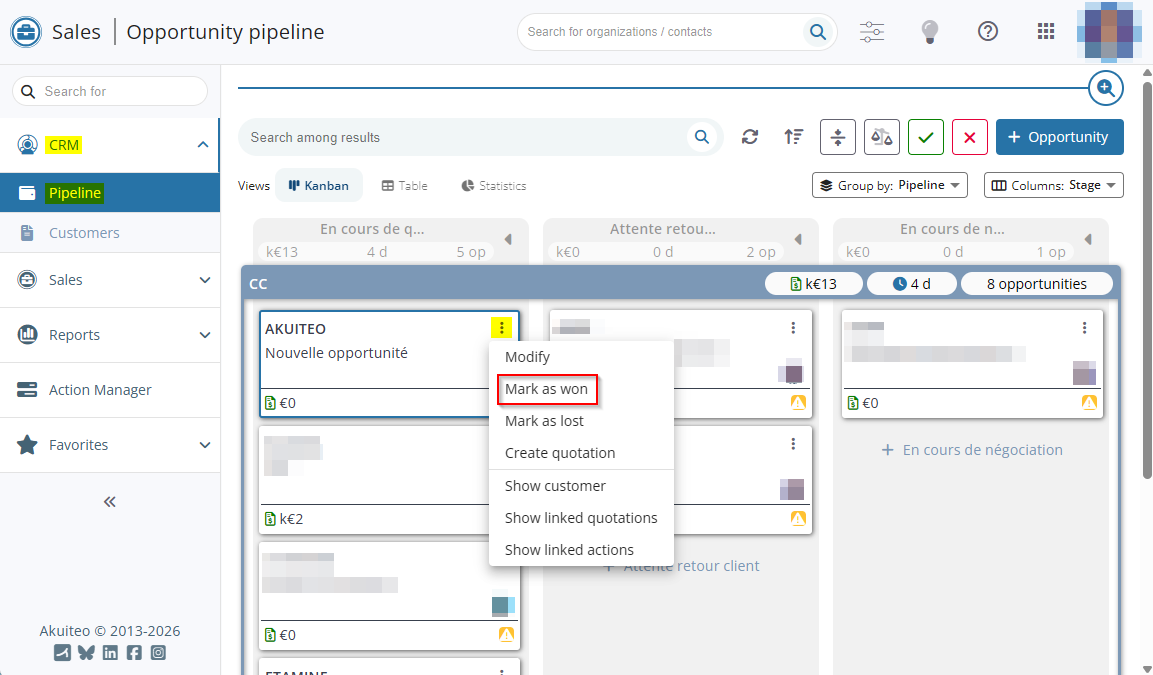
Task: Click the balance scale icon button
Action: (881, 137)
